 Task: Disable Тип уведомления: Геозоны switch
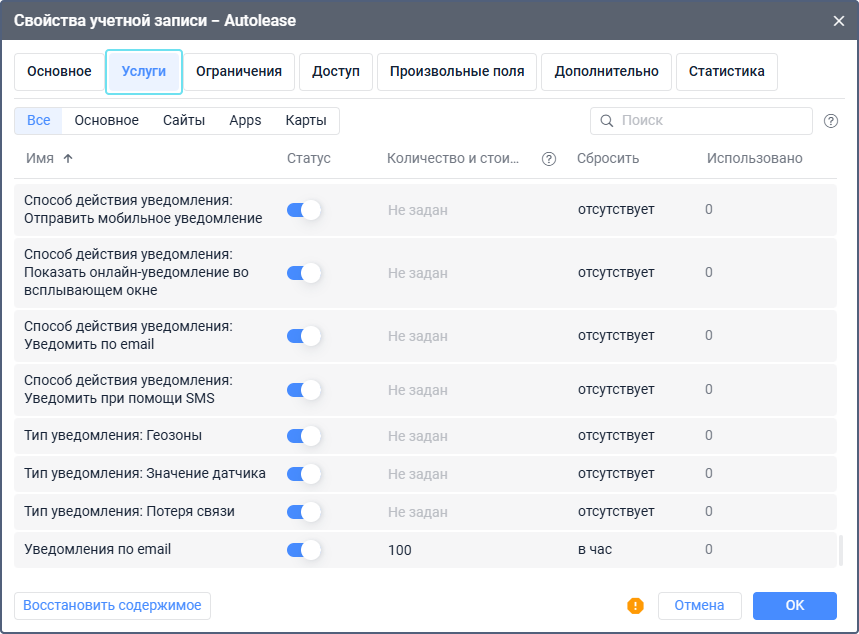click(303, 436)
